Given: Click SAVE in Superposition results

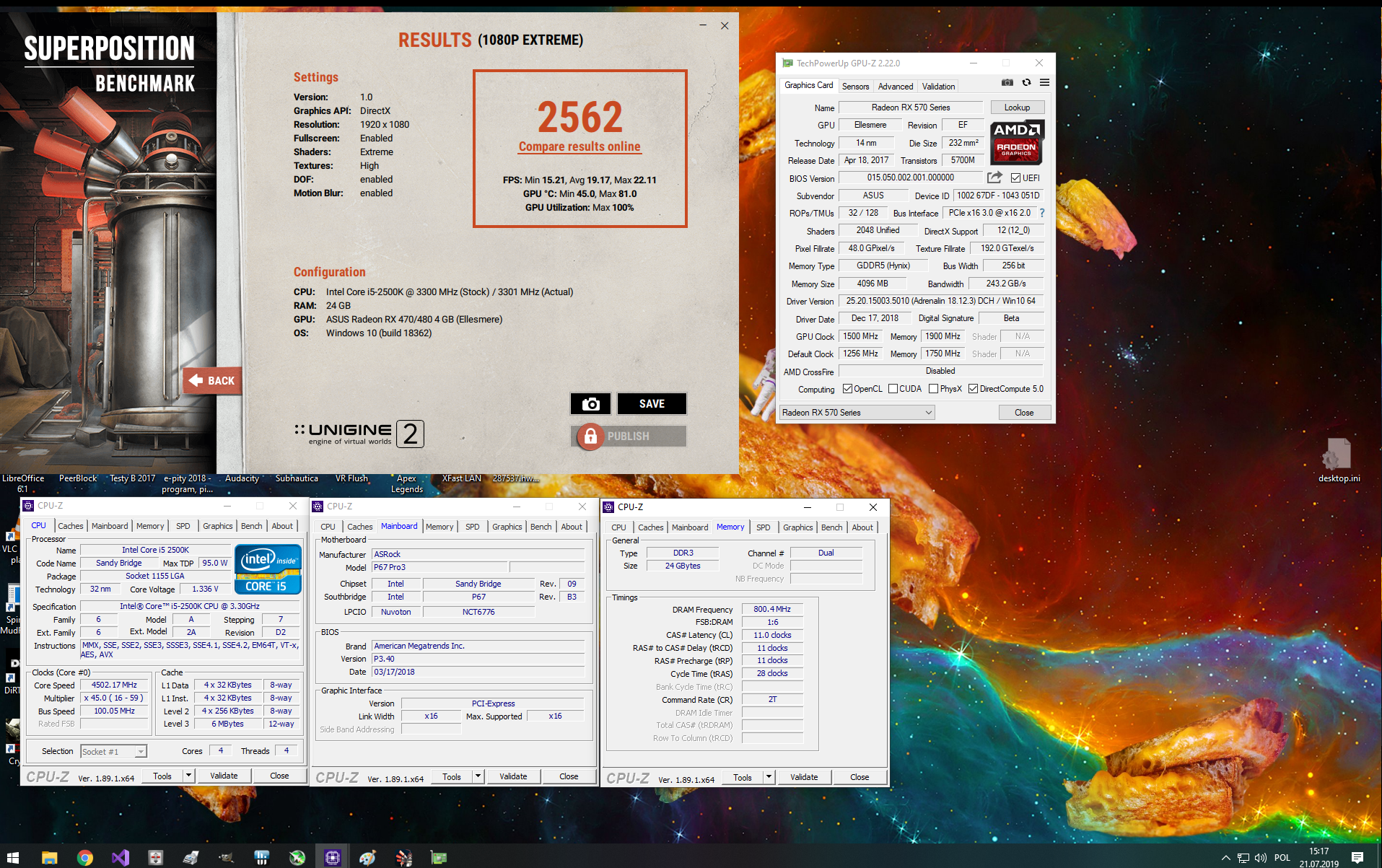Looking at the screenshot, I should coord(652,404).
